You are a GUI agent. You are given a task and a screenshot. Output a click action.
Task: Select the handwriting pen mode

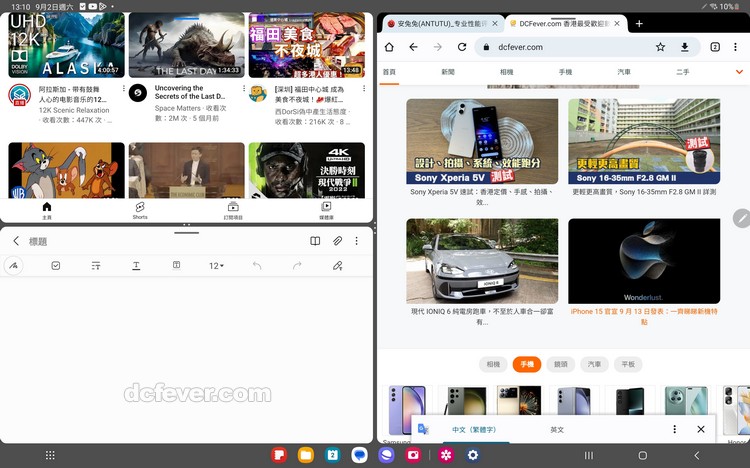tap(13, 266)
